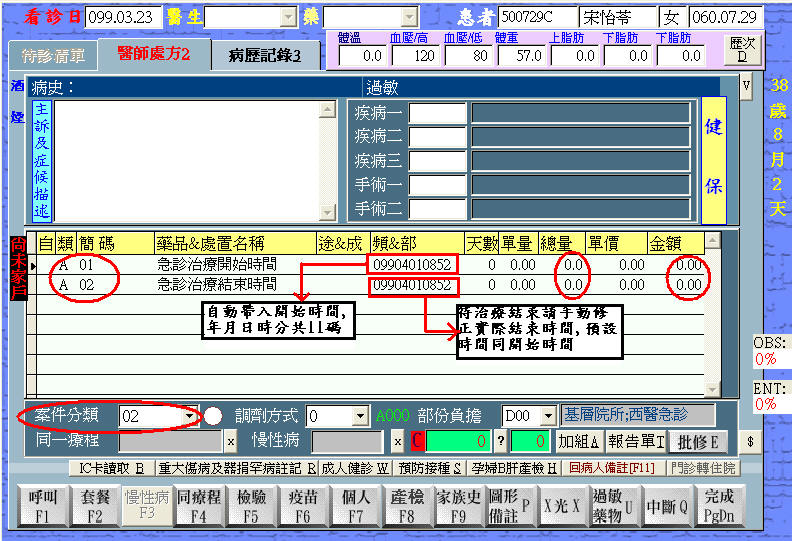This screenshot has height=541, width=792.
Task: Click the x button beside 同一療程 field
Action: click(x=230, y=442)
